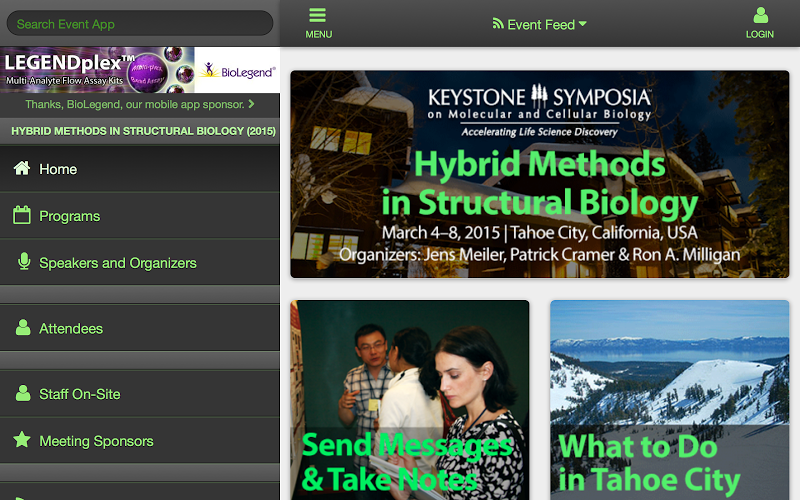Screen dimensions: 800x500
Task: Open the Programs menu item
Action: (140, 216)
